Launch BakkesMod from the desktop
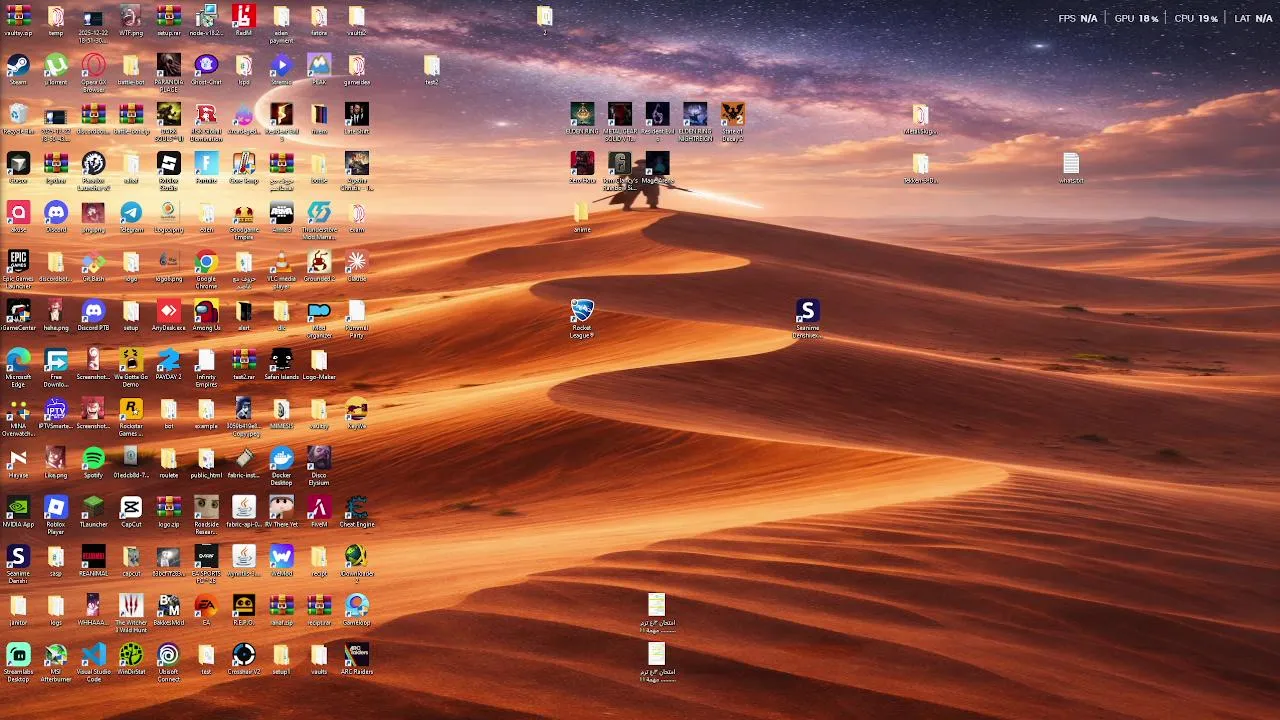The height and width of the screenshot is (720, 1280). pyautogui.click(x=168, y=608)
